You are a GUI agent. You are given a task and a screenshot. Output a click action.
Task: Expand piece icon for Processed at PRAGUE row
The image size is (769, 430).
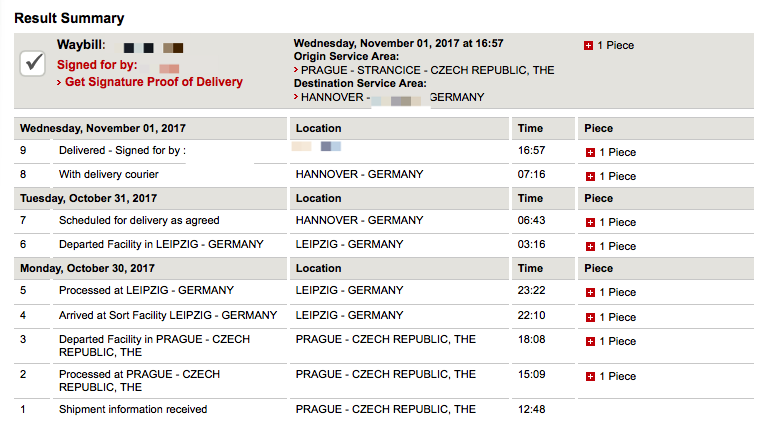point(590,377)
